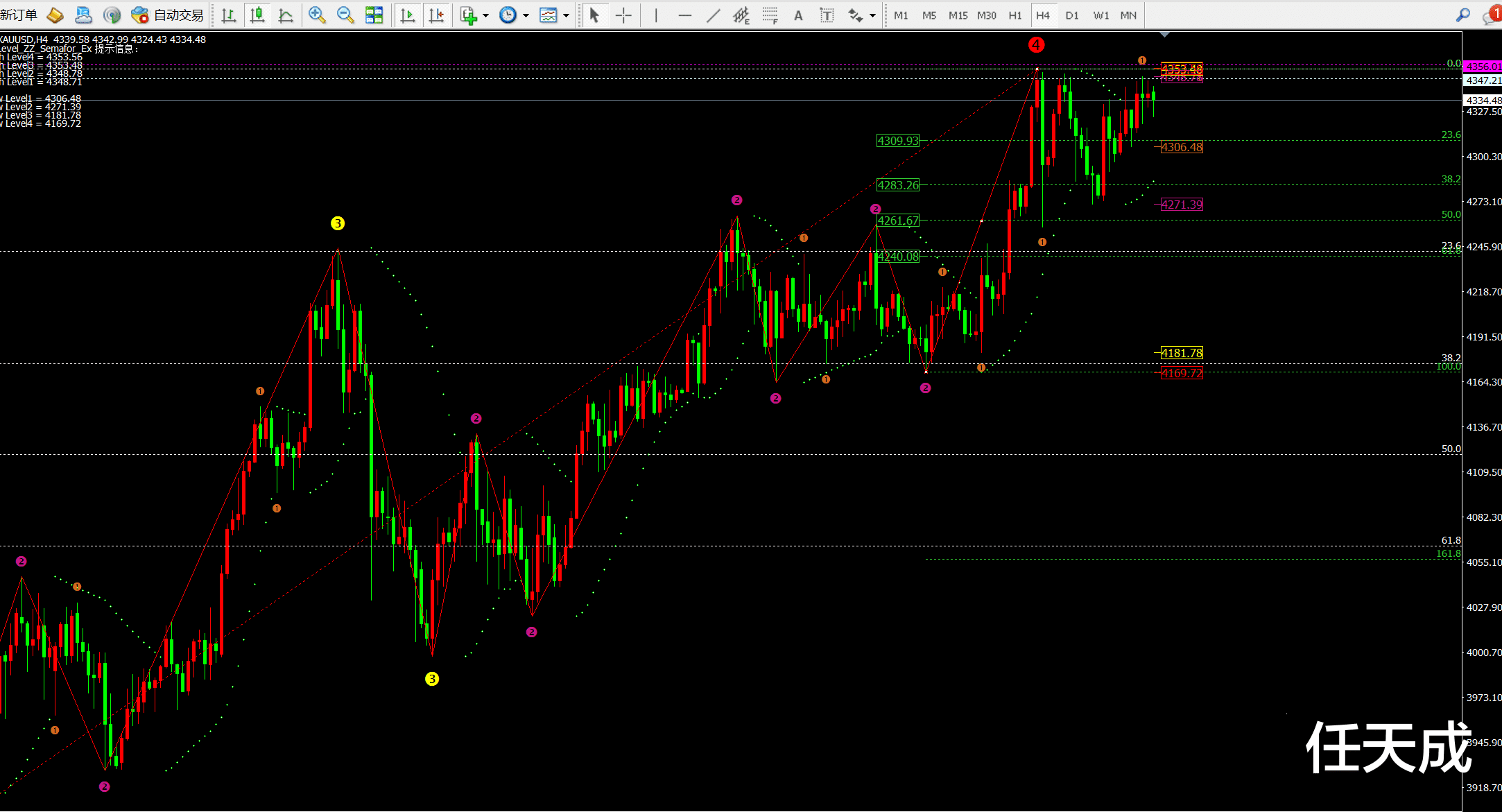Click the Zoom Out magnifier icon
This screenshot has height=812, width=1502.
click(345, 15)
